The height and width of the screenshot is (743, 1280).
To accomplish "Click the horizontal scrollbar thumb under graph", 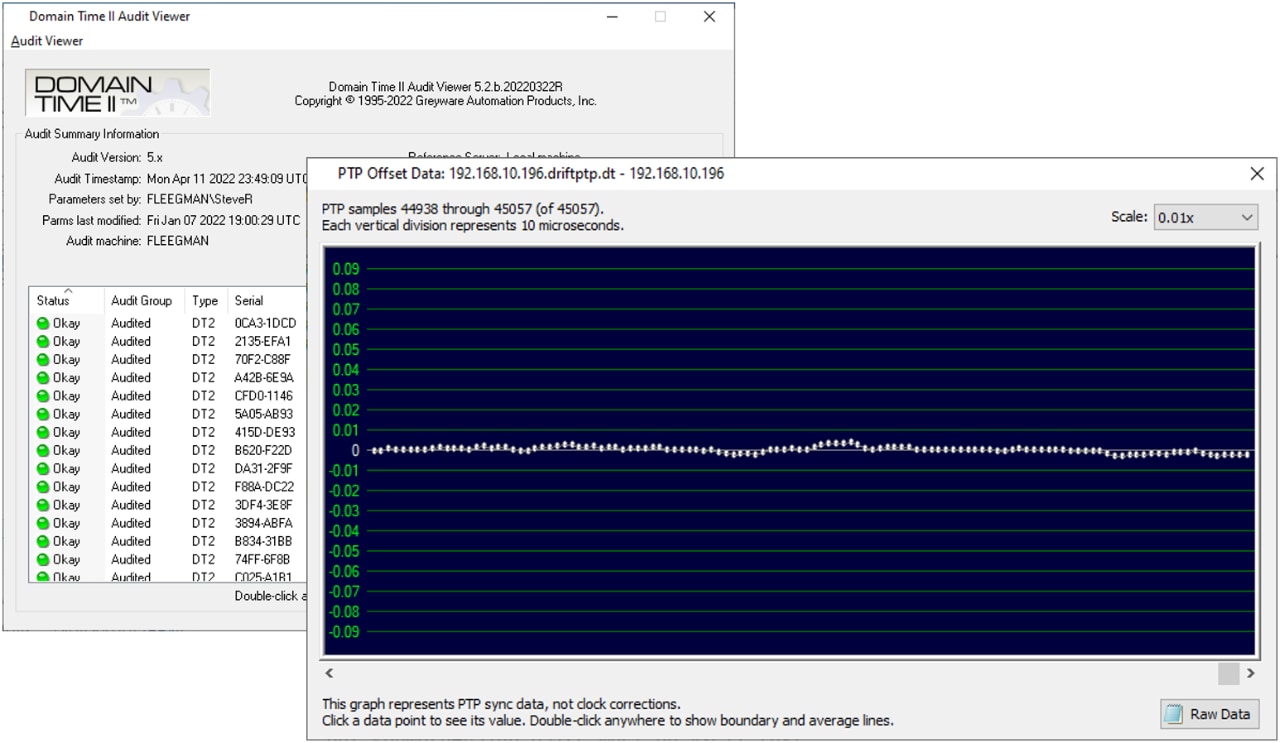I will coord(1228,674).
